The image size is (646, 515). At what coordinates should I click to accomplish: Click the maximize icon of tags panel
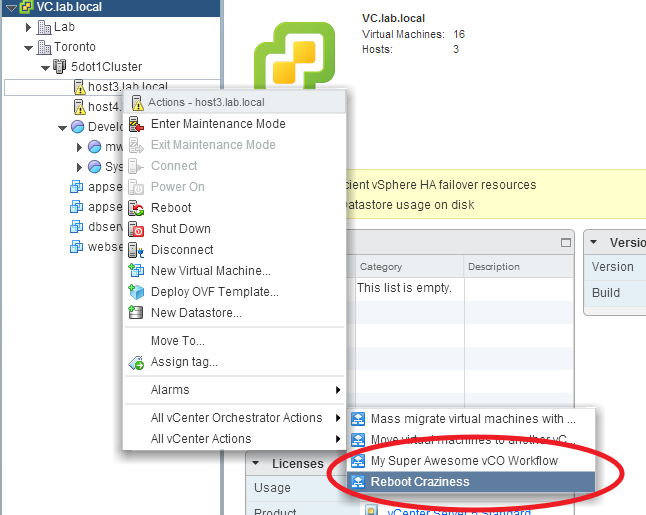[x=566, y=243]
